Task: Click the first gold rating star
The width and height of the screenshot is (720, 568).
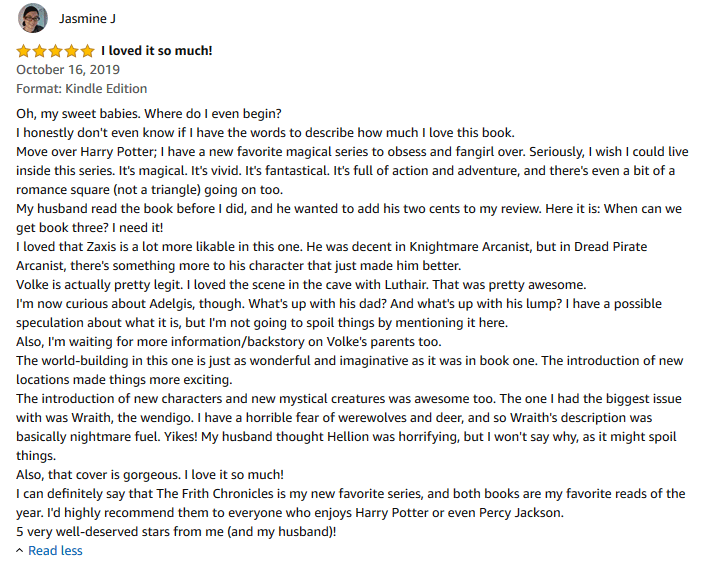Action: pos(24,51)
